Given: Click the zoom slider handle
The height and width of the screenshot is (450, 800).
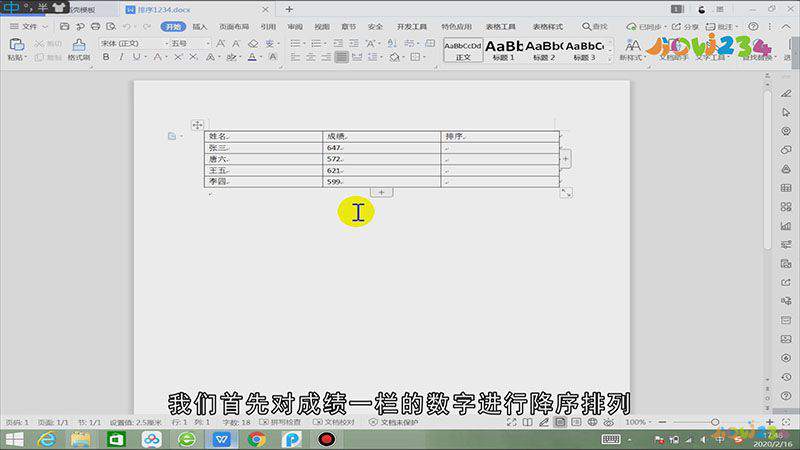Looking at the screenshot, I should pos(715,422).
